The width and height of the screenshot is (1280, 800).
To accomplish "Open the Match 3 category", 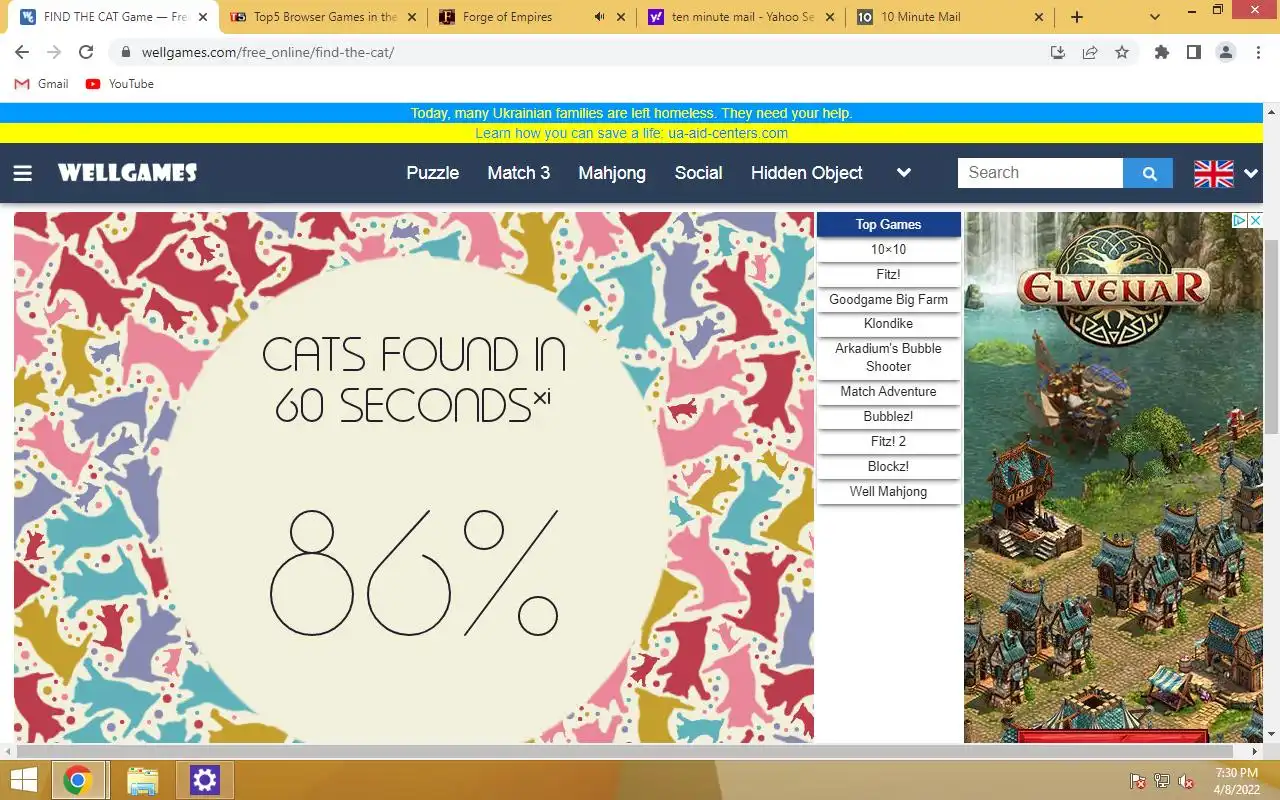I will [x=519, y=173].
